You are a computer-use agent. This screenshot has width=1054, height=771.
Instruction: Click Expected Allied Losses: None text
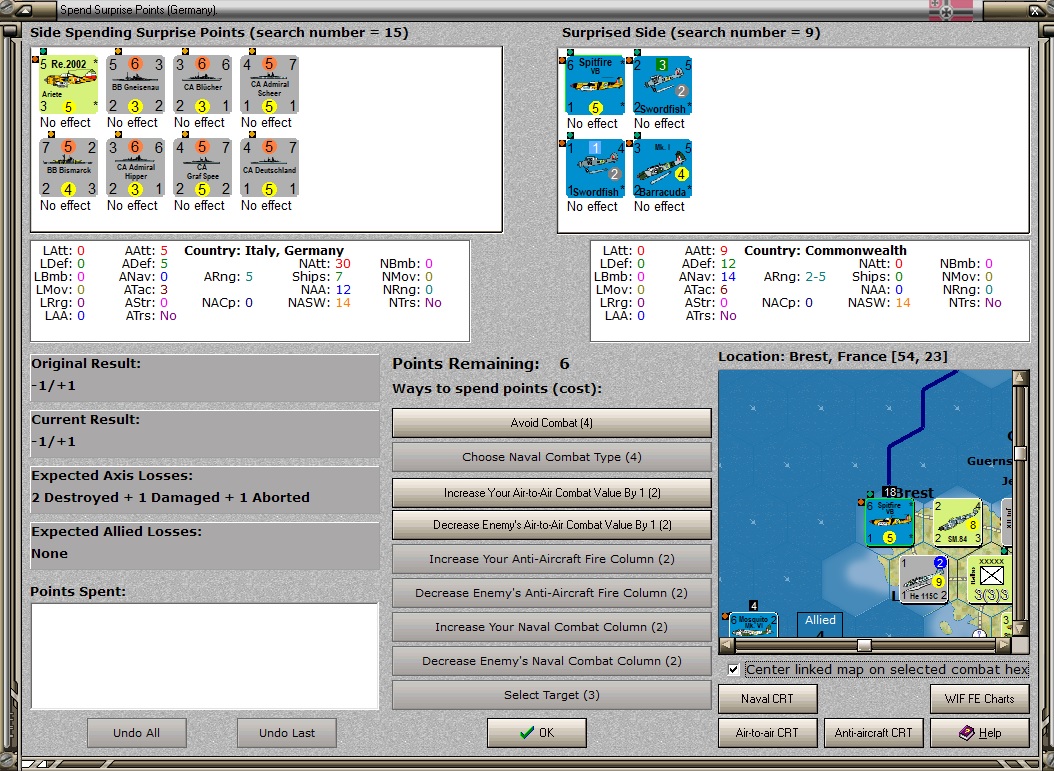coord(49,554)
